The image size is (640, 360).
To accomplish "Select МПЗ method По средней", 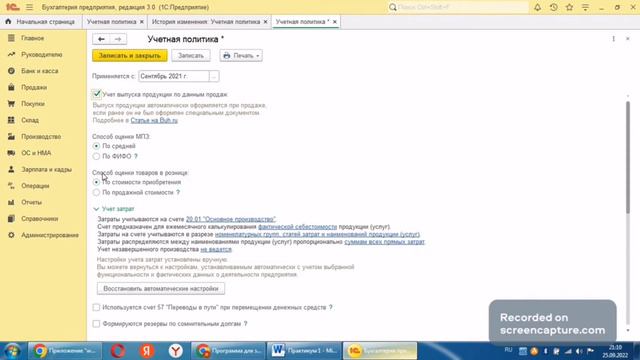I will (96, 146).
